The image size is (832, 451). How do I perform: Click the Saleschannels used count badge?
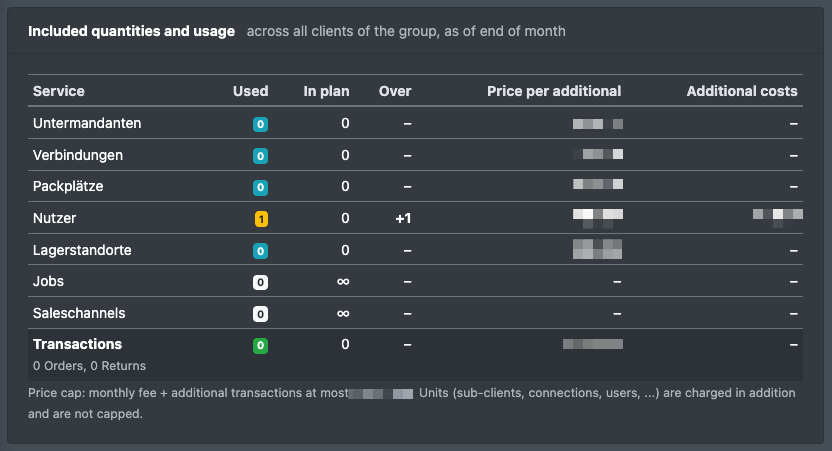pyautogui.click(x=260, y=314)
